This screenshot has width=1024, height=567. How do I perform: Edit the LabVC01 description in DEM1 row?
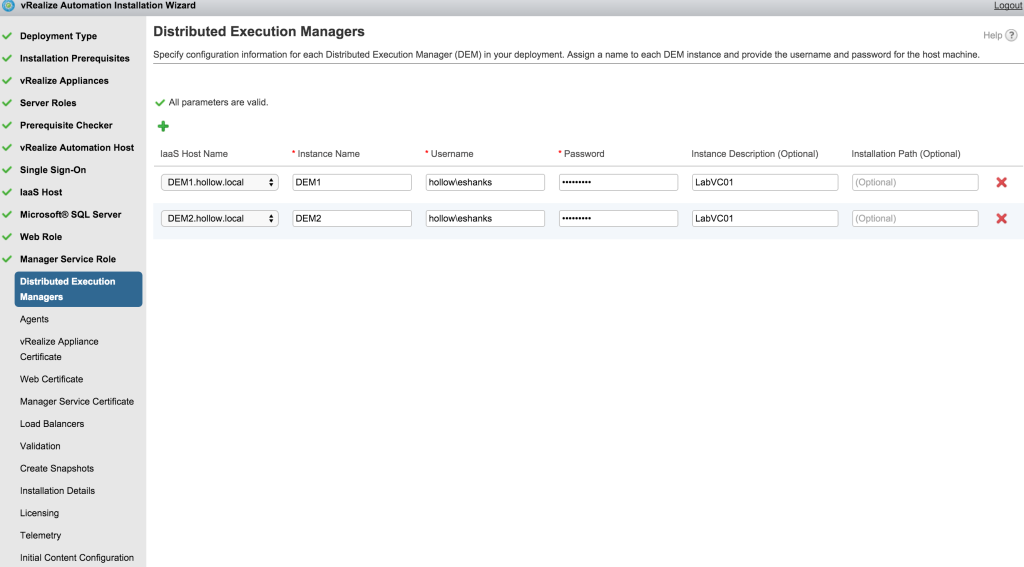(764, 183)
